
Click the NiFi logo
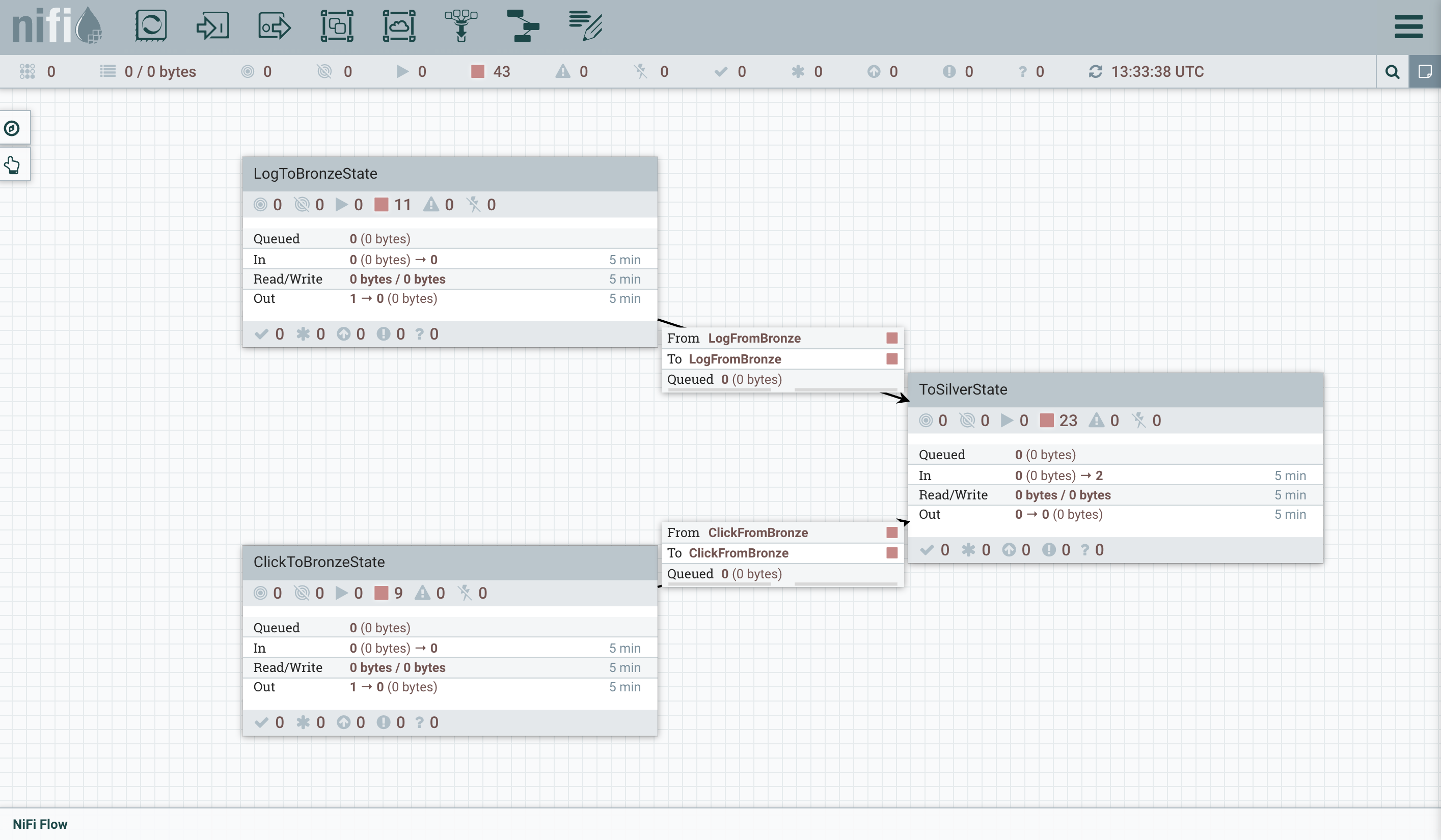tap(57, 26)
